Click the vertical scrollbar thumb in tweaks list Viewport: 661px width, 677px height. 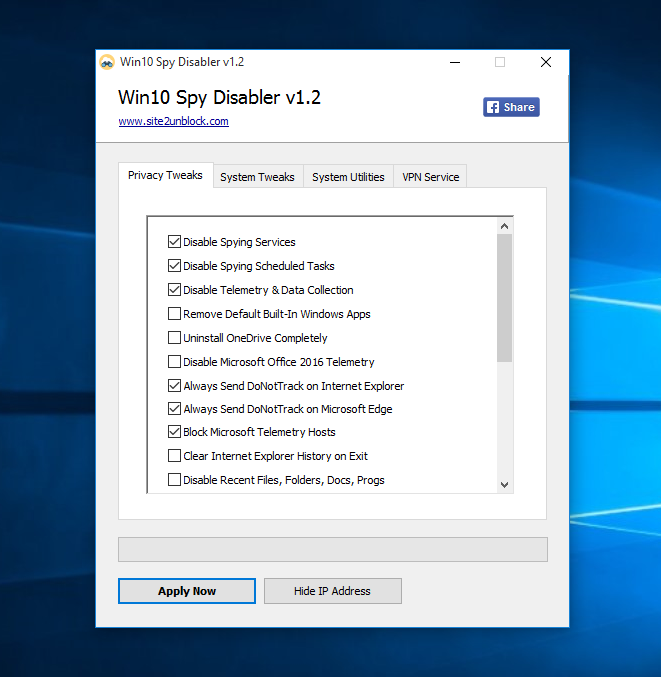click(504, 298)
